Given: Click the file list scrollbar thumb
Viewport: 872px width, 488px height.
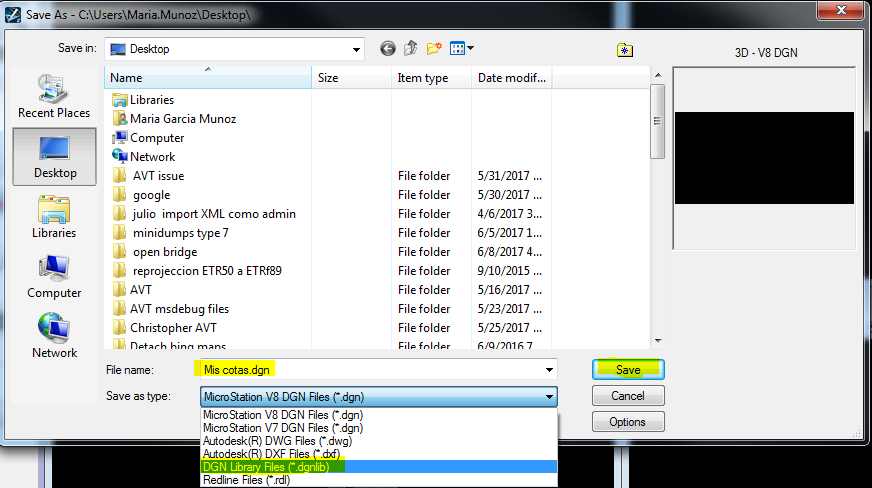Looking at the screenshot, I should coord(657,121).
